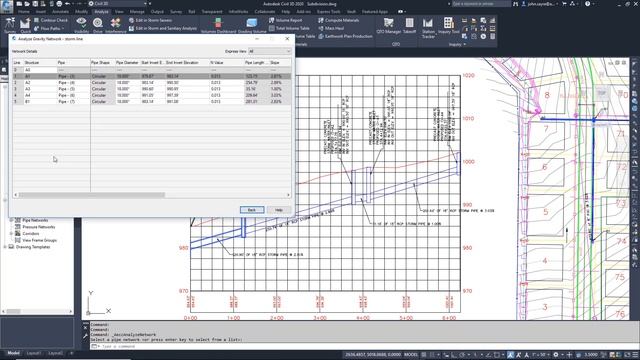Viewport: 640px width, 360px height.
Task: Click the user sign-in account icon in title bar
Action: pyautogui.click(x=523, y=4)
